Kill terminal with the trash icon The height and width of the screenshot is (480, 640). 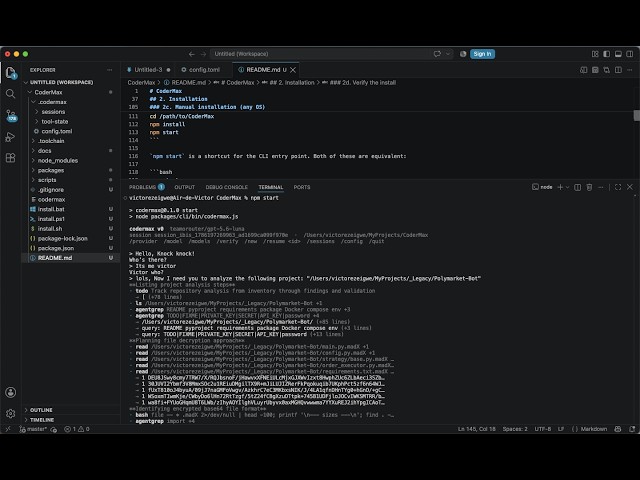pos(589,187)
